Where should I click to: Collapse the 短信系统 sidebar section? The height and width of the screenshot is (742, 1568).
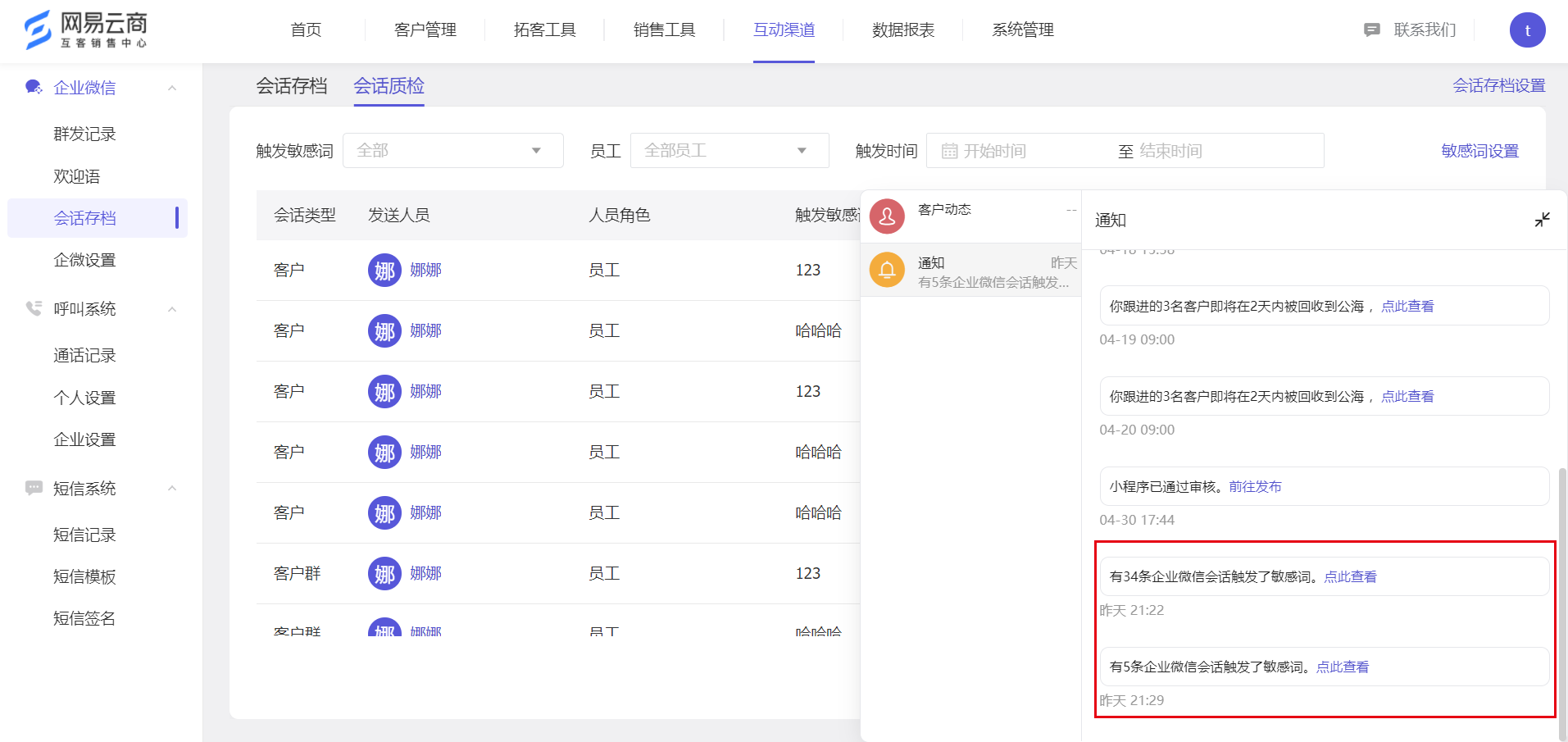click(x=172, y=489)
